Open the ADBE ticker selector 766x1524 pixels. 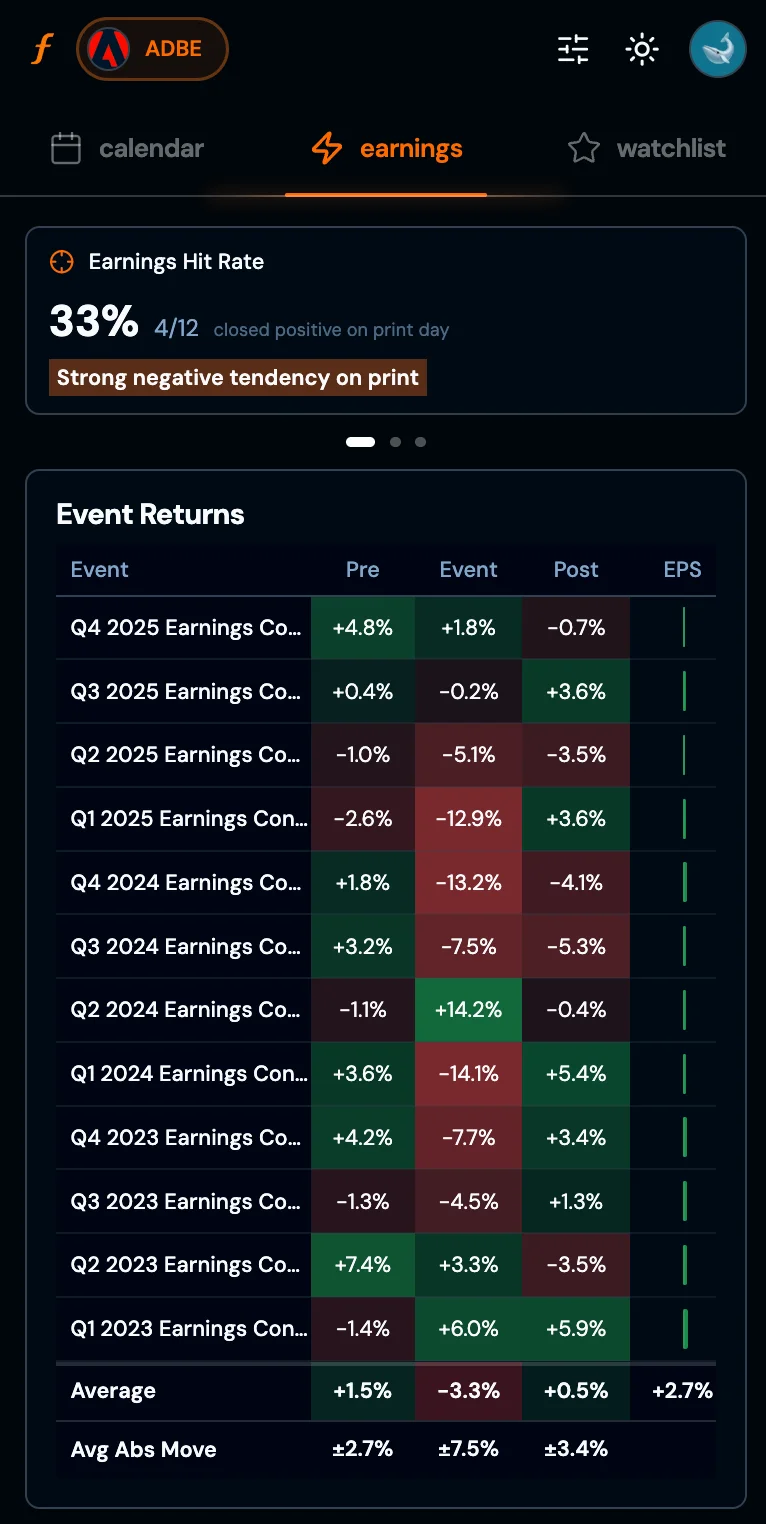pos(152,47)
